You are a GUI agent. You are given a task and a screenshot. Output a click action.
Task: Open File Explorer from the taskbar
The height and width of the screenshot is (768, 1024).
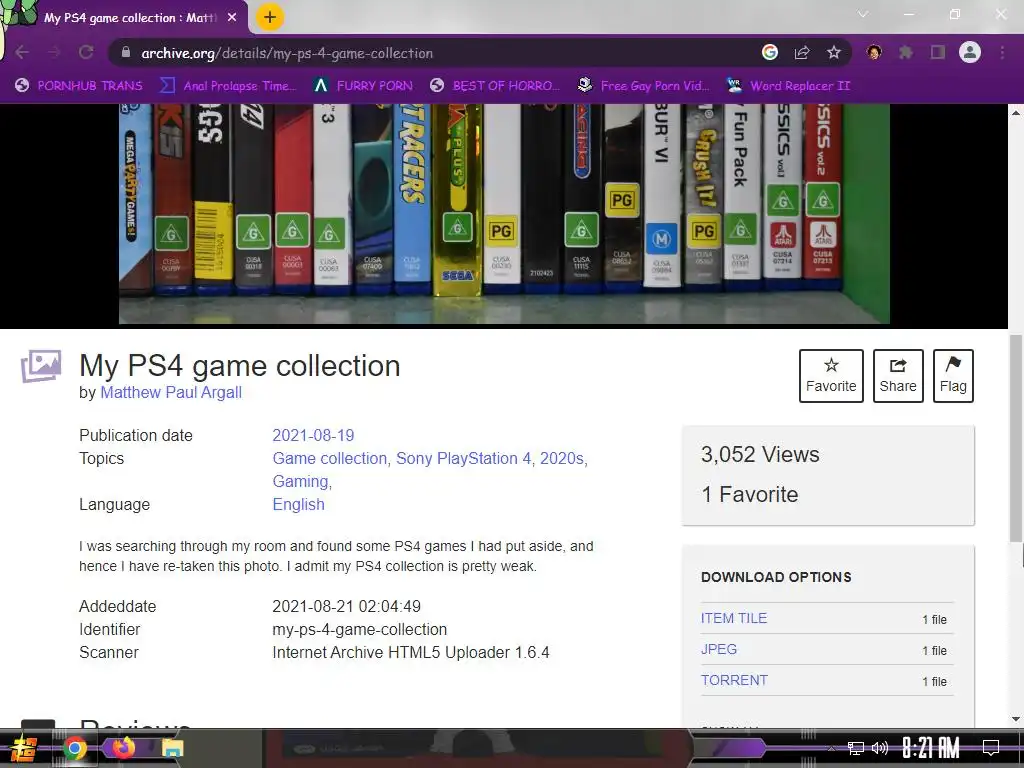pyautogui.click(x=173, y=748)
